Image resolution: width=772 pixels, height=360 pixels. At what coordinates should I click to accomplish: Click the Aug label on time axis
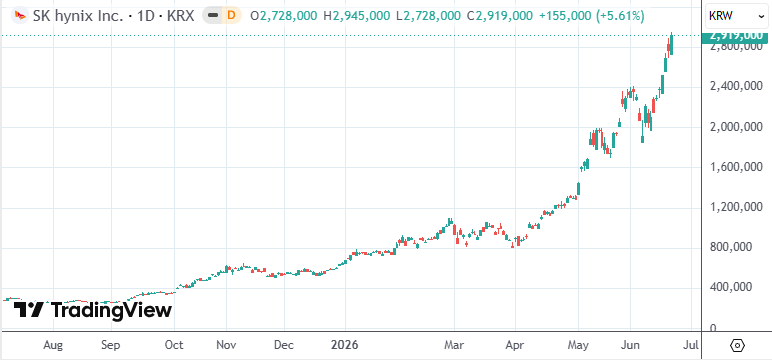click(x=53, y=345)
